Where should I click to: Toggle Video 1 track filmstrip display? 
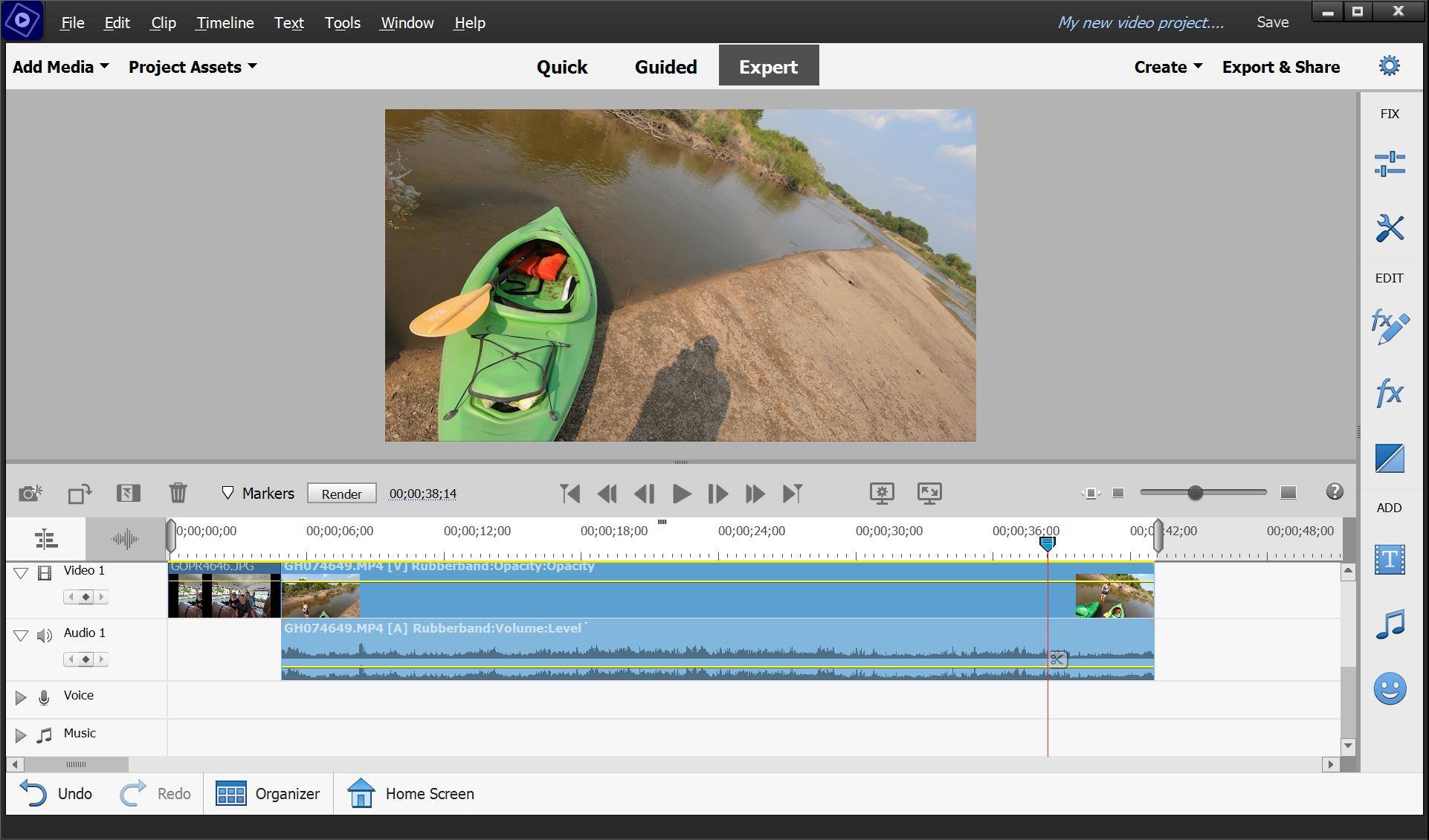point(45,572)
